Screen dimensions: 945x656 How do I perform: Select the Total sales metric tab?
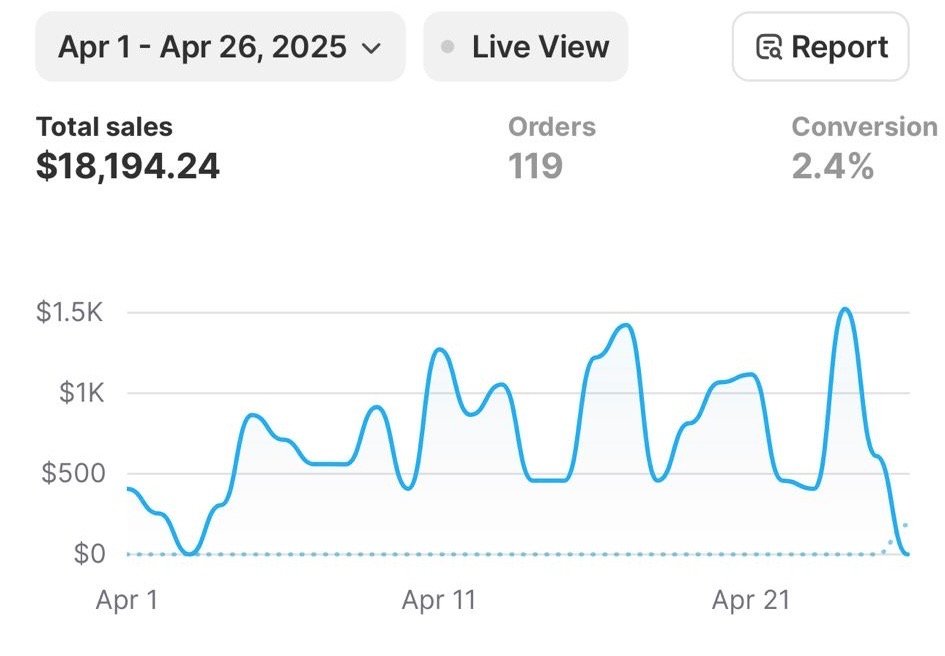105,127
